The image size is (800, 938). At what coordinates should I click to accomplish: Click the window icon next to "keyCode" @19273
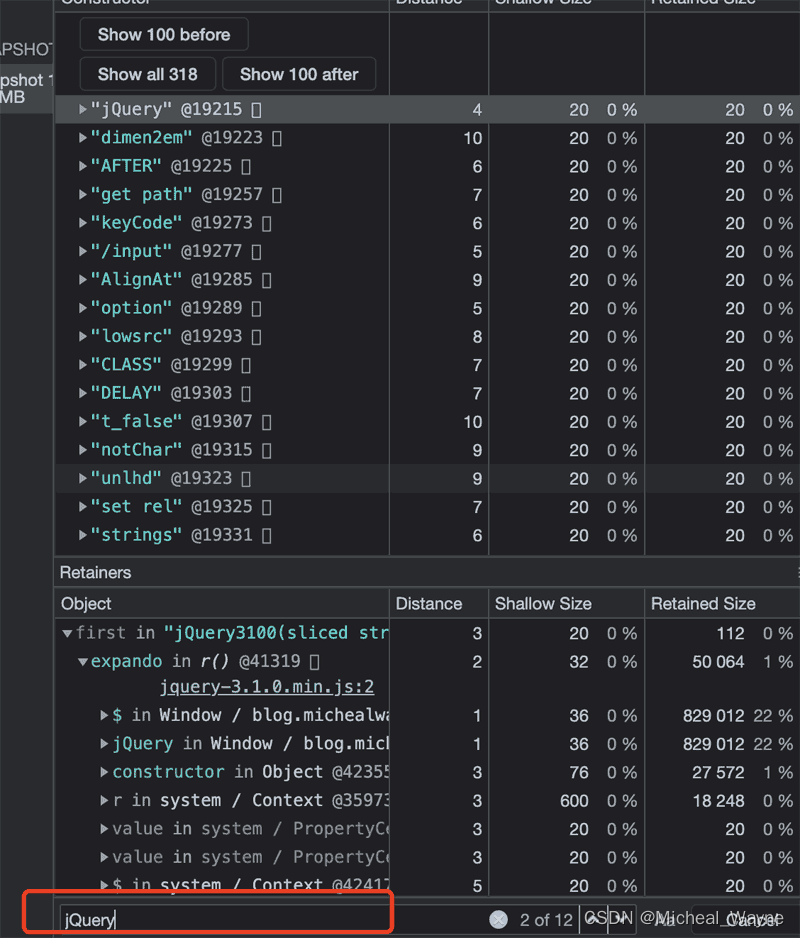click(267, 223)
